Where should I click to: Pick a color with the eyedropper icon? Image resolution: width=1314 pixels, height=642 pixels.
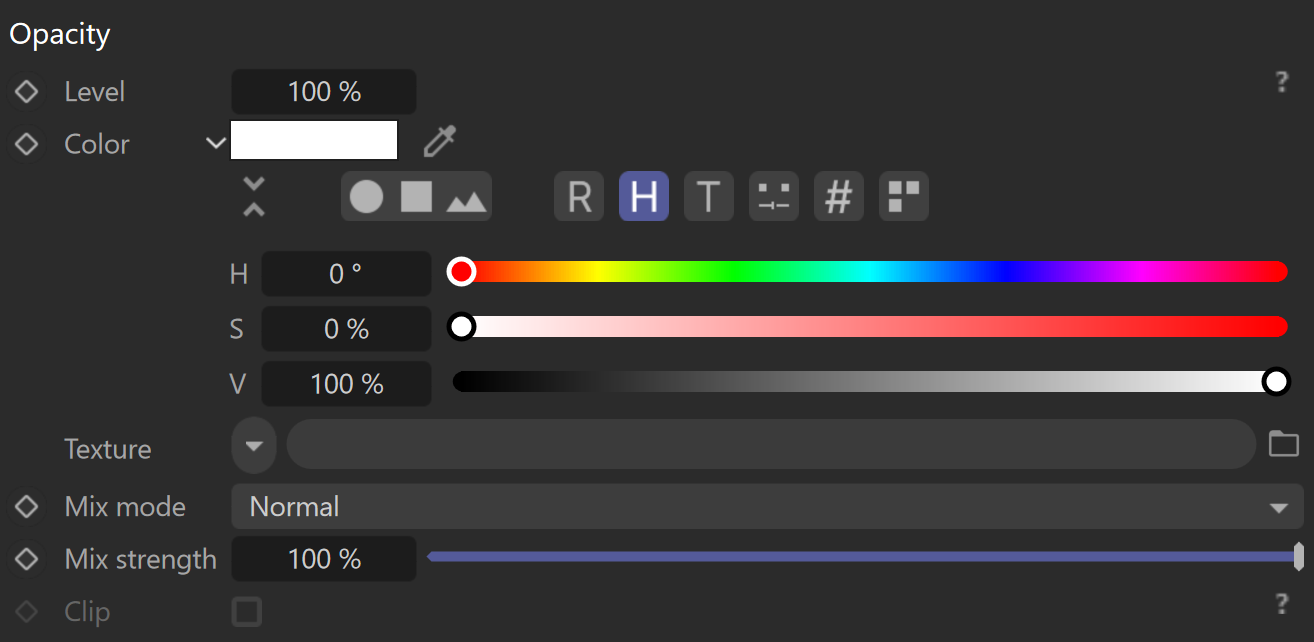tap(439, 142)
